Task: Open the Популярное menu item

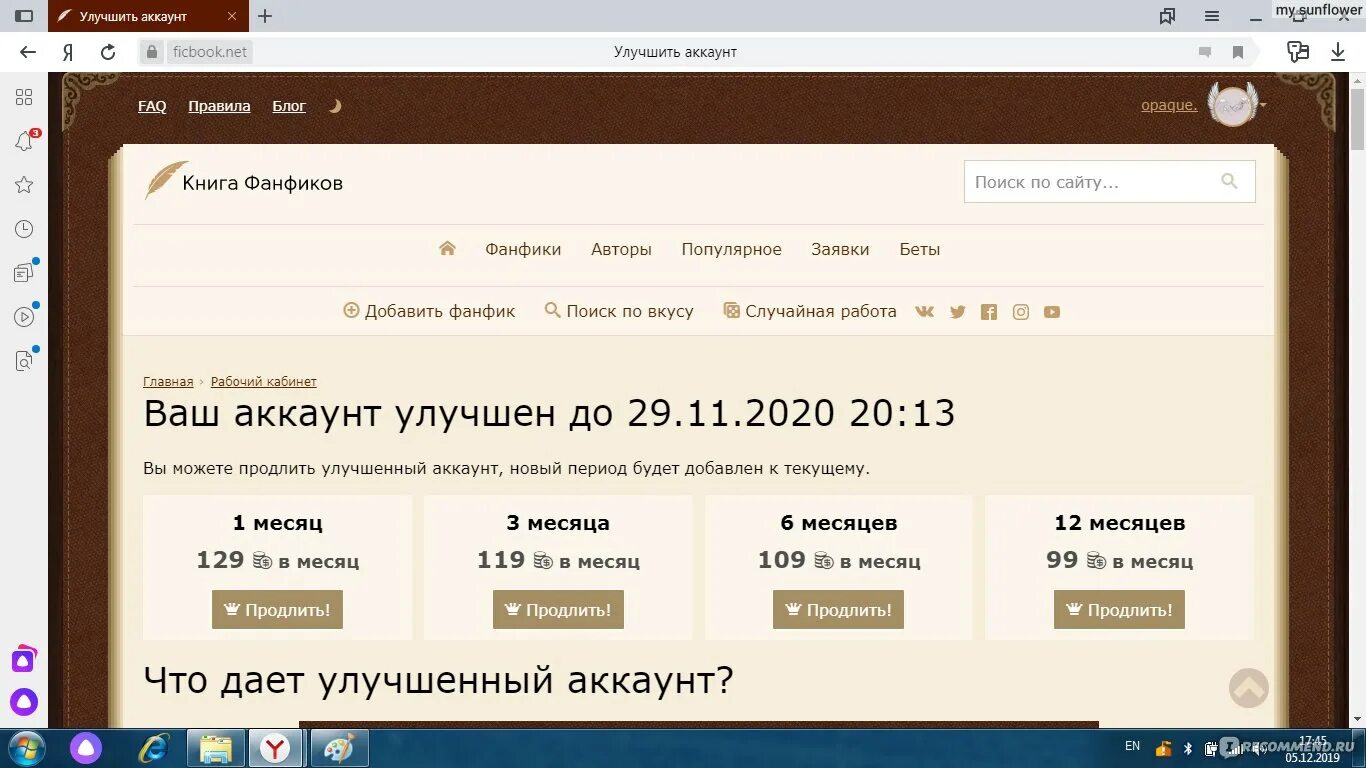Action: (x=732, y=250)
